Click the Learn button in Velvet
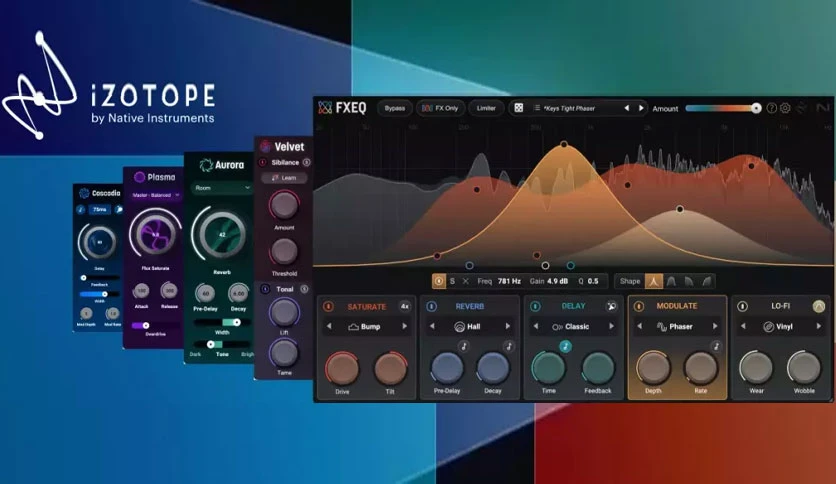Viewport: 836px width, 484px height. point(284,178)
